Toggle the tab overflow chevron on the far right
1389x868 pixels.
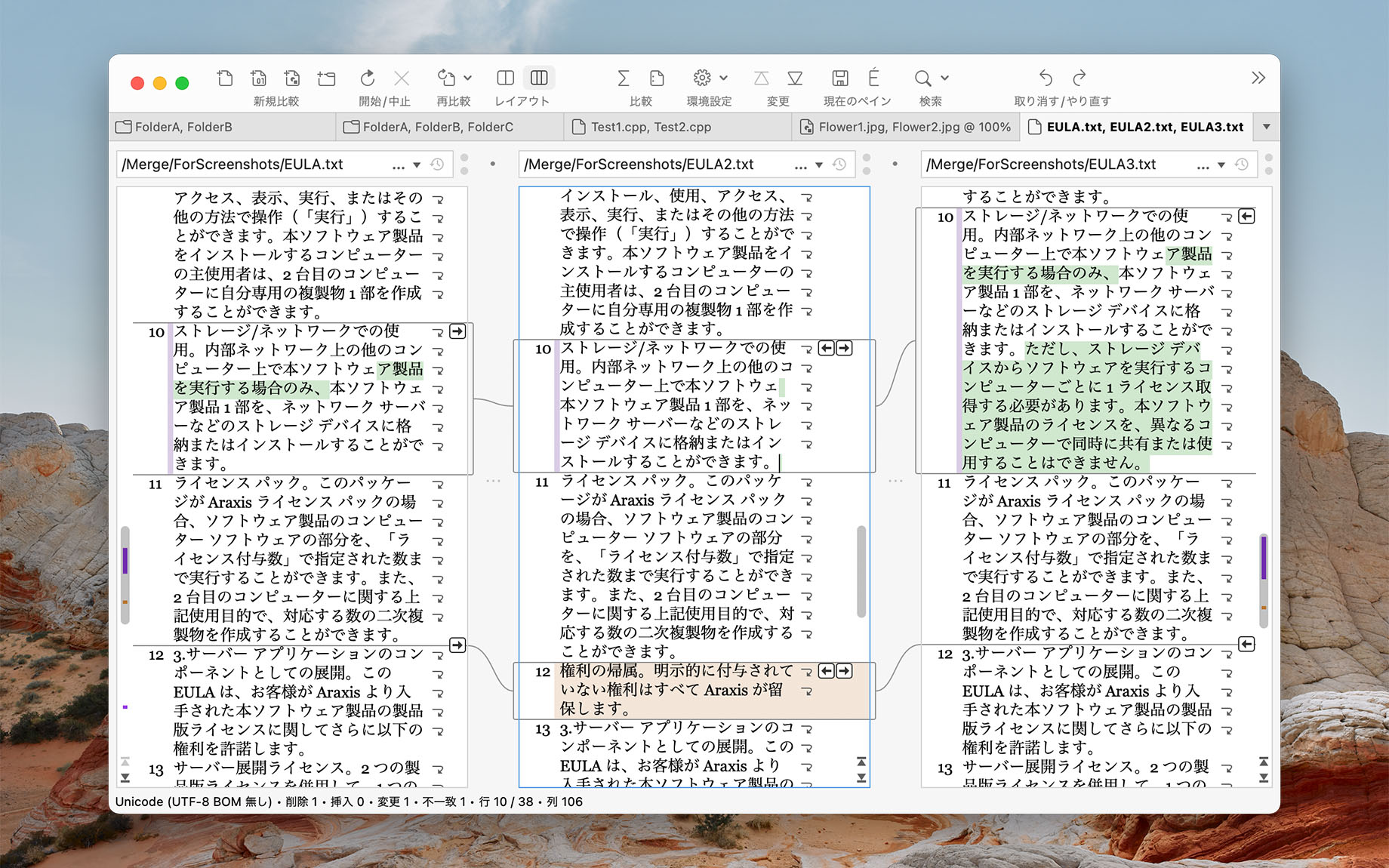tap(1266, 127)
